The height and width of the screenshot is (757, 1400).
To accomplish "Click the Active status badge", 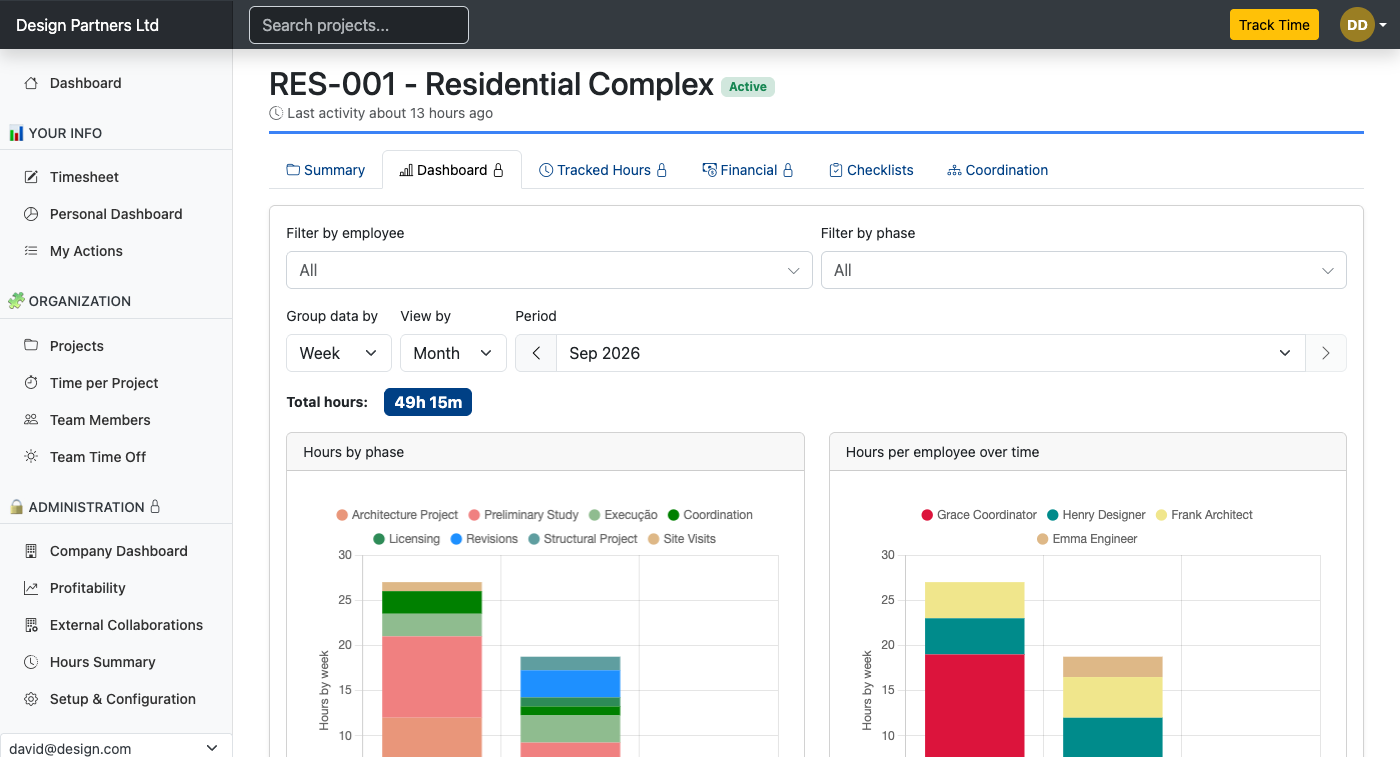I will [x=748, y=87].
